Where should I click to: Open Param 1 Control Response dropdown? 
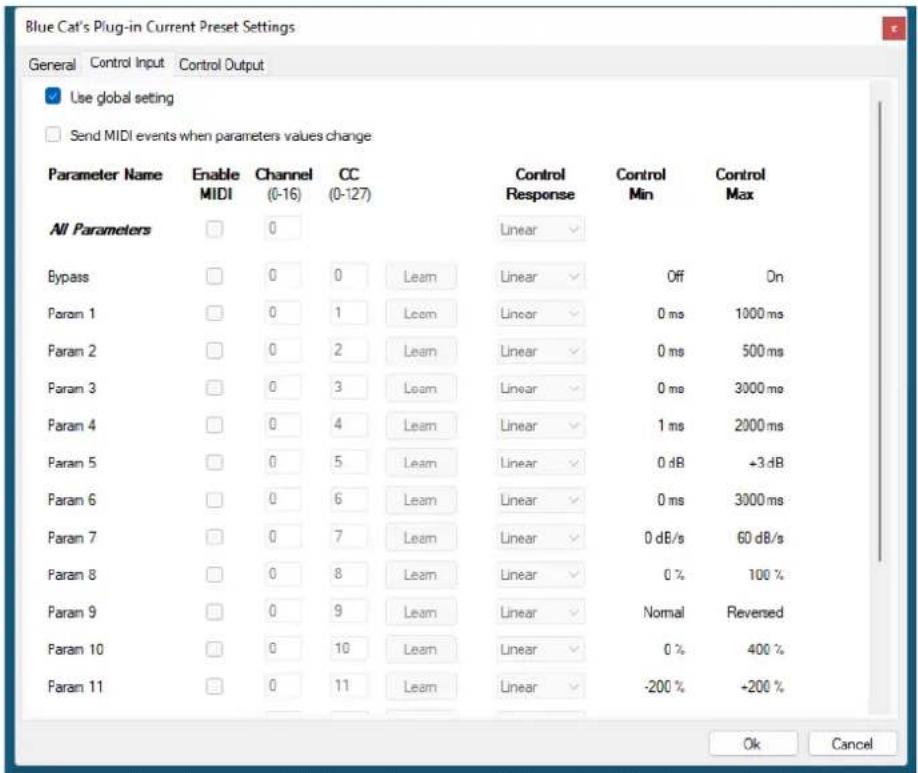click(x=540, y=314)
